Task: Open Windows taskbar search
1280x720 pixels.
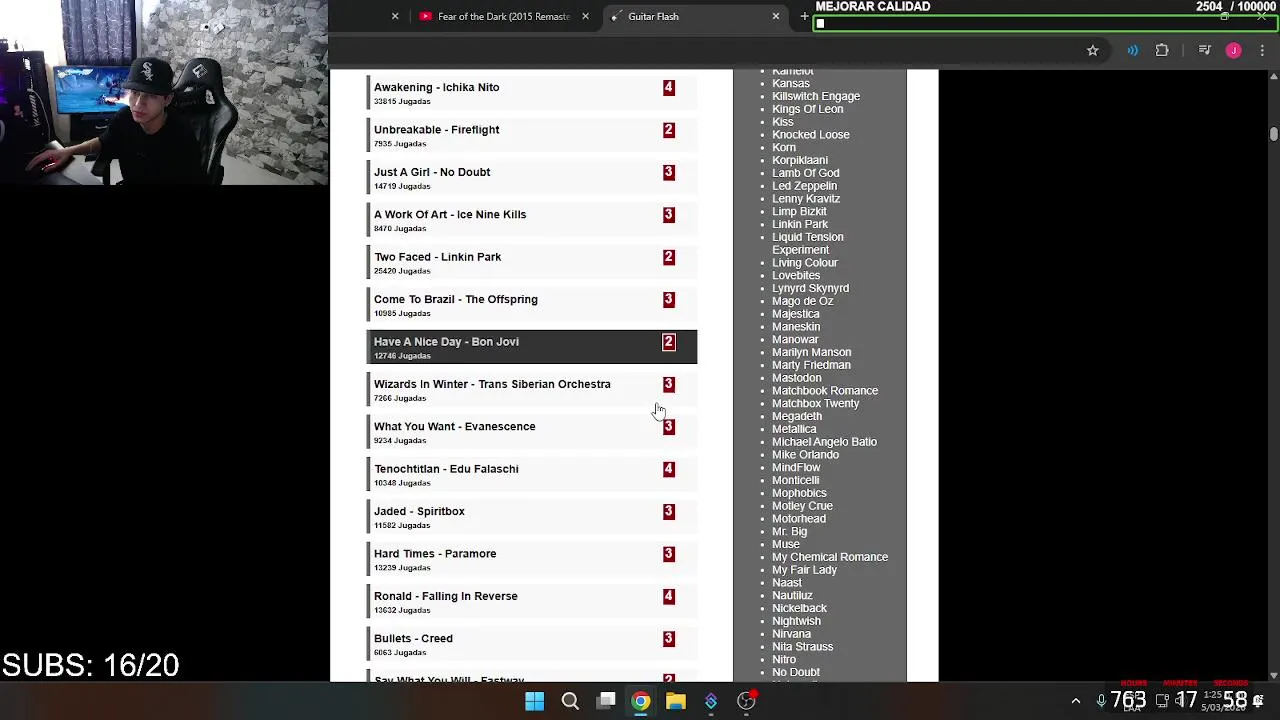Action: point(570,701)
